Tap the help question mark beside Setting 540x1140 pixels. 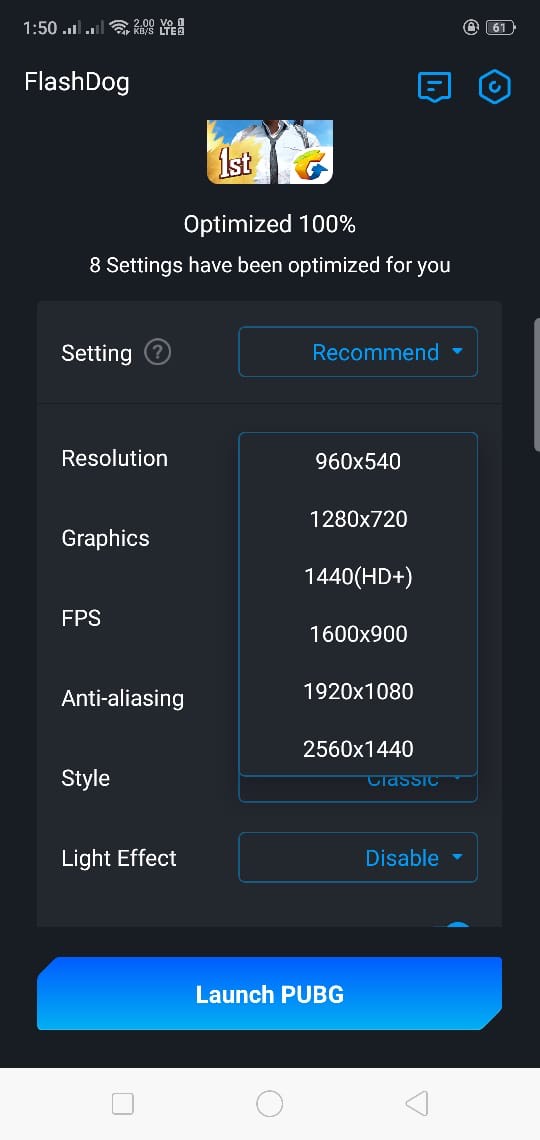tap(158, 353)
